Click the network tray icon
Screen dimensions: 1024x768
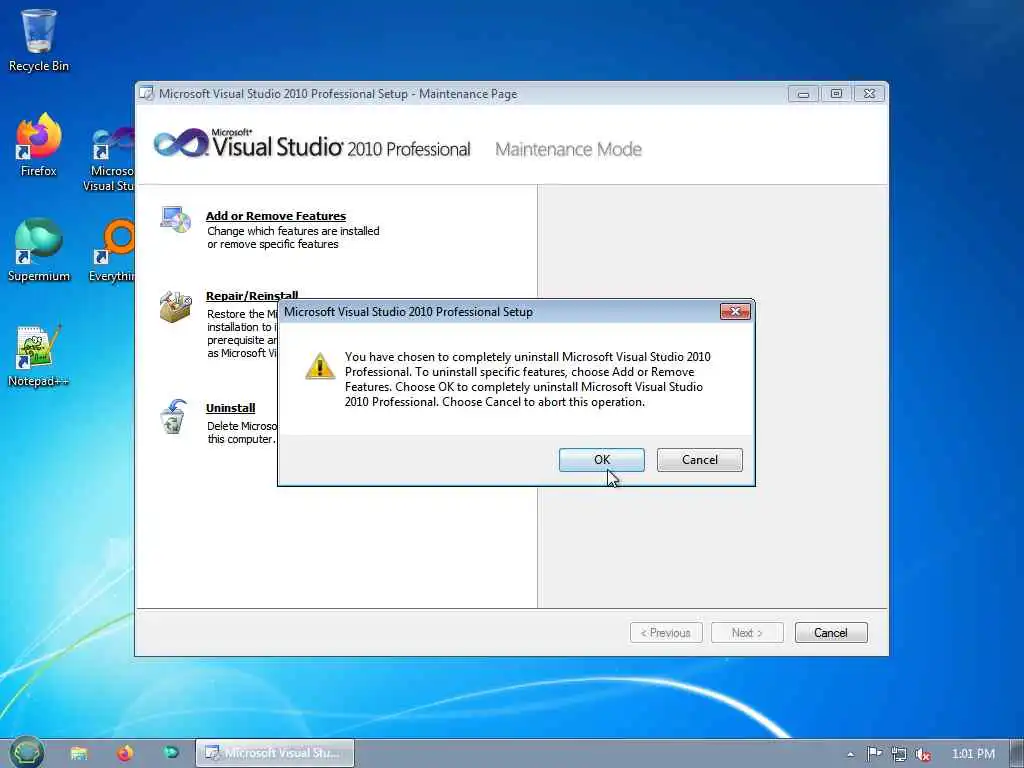coord(899,754)
